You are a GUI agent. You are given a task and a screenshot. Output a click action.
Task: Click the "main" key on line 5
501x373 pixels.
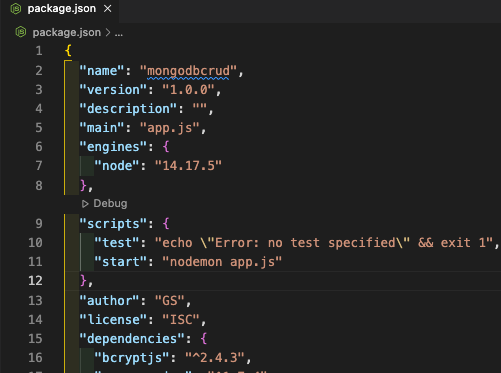[102, 128]
